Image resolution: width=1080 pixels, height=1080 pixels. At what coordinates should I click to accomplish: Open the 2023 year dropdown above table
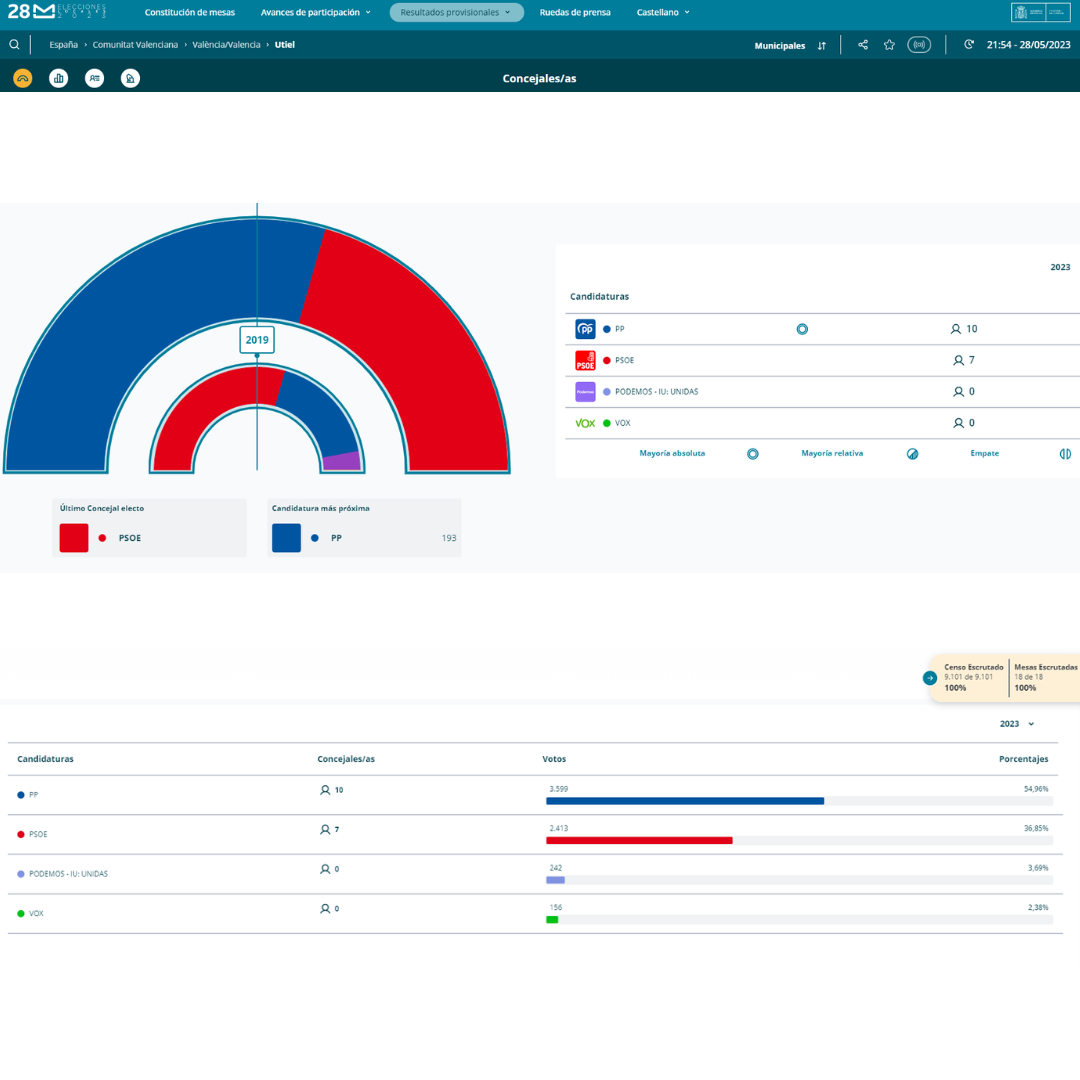pos(1016,724)
